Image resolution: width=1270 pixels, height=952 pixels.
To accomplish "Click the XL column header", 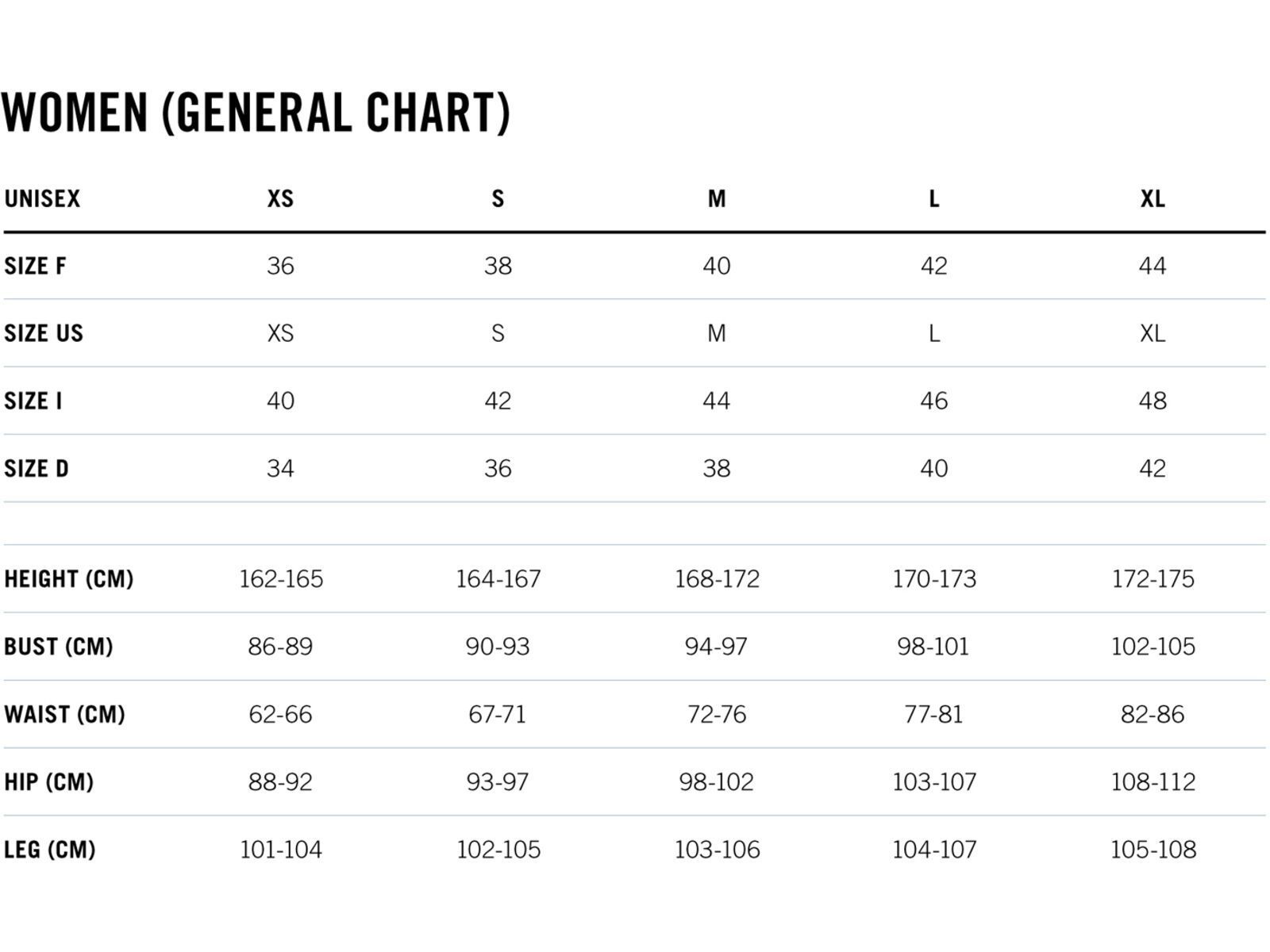I will (x=1153, y=198).
